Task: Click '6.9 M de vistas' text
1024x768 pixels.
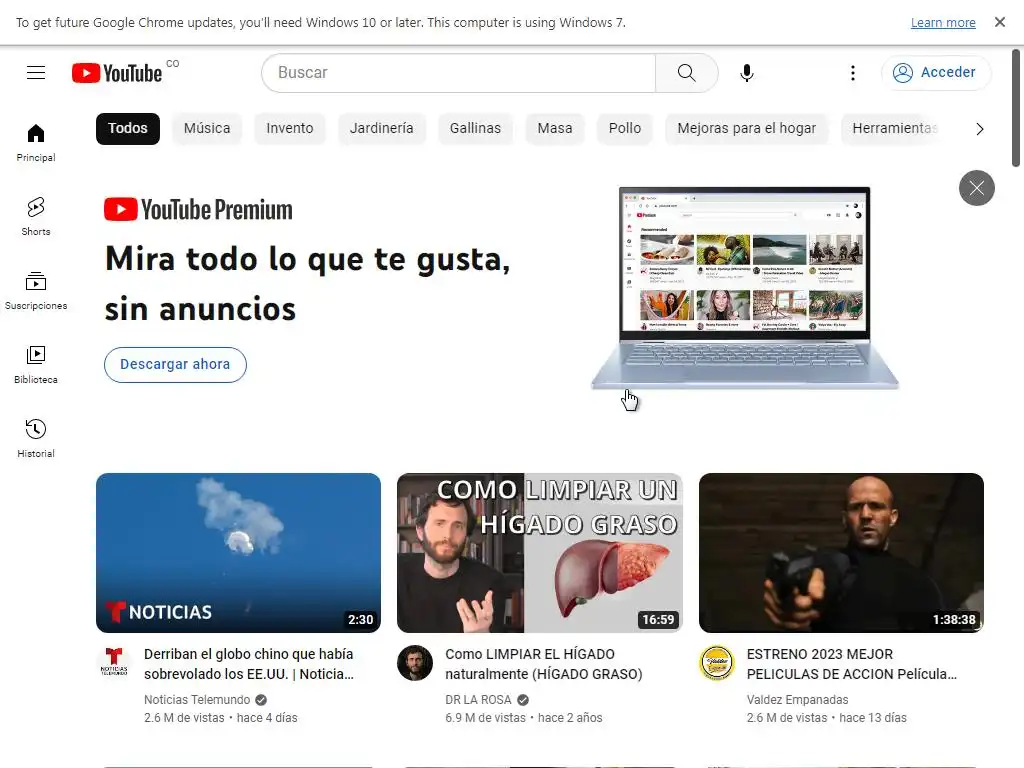Action: [x=485, y=718]
